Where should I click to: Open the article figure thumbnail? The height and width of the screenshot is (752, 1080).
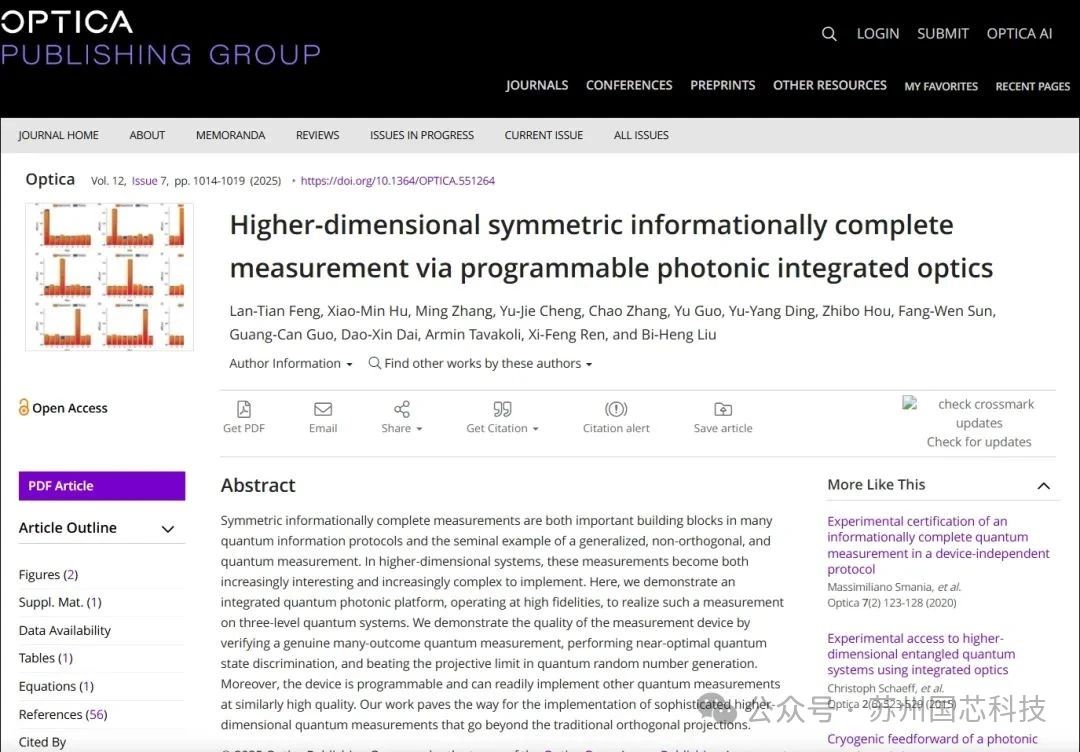pyautogui.click(x=110, y=277)
